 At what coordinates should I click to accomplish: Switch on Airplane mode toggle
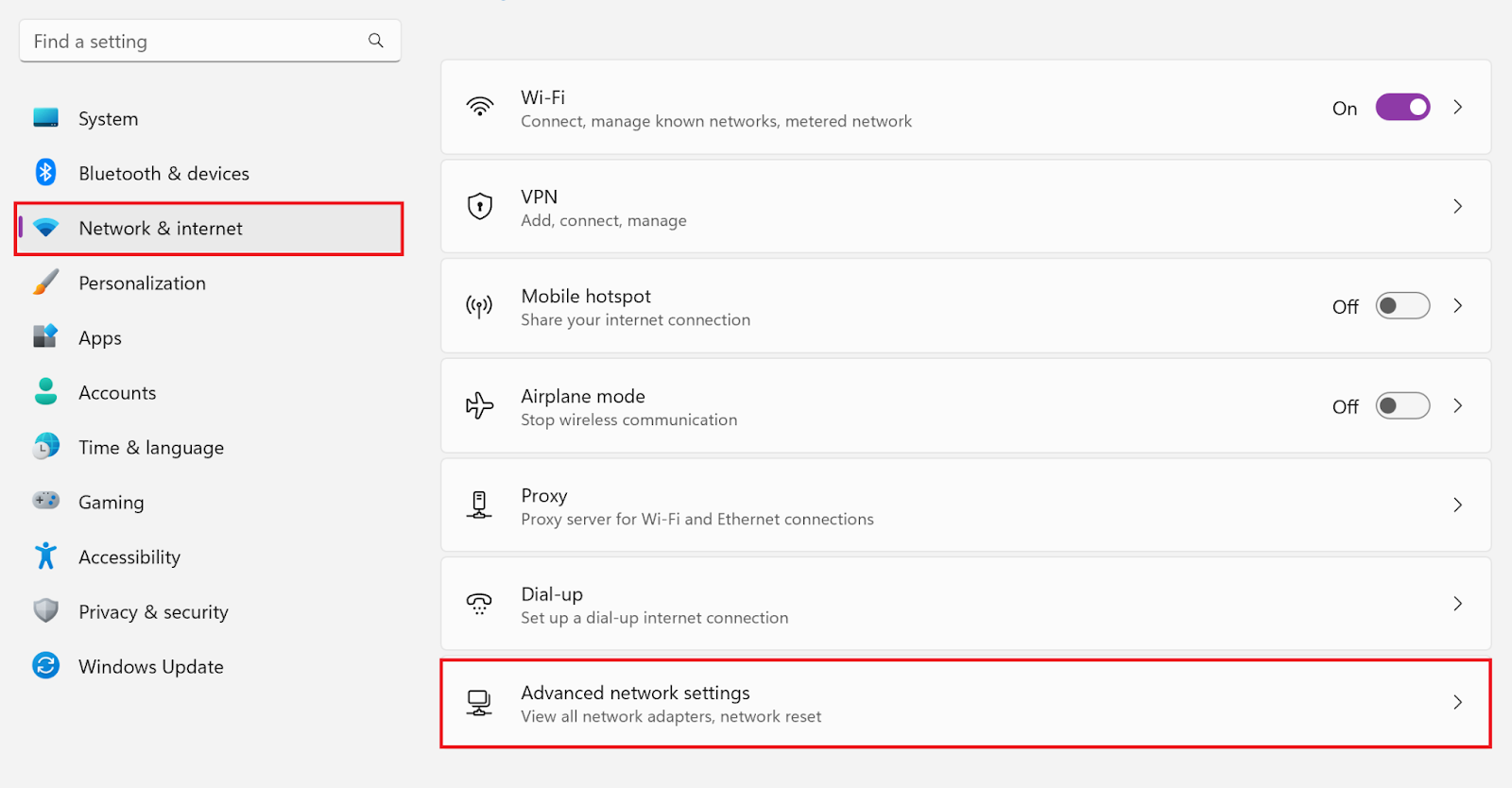click(x=1402, y=406)
